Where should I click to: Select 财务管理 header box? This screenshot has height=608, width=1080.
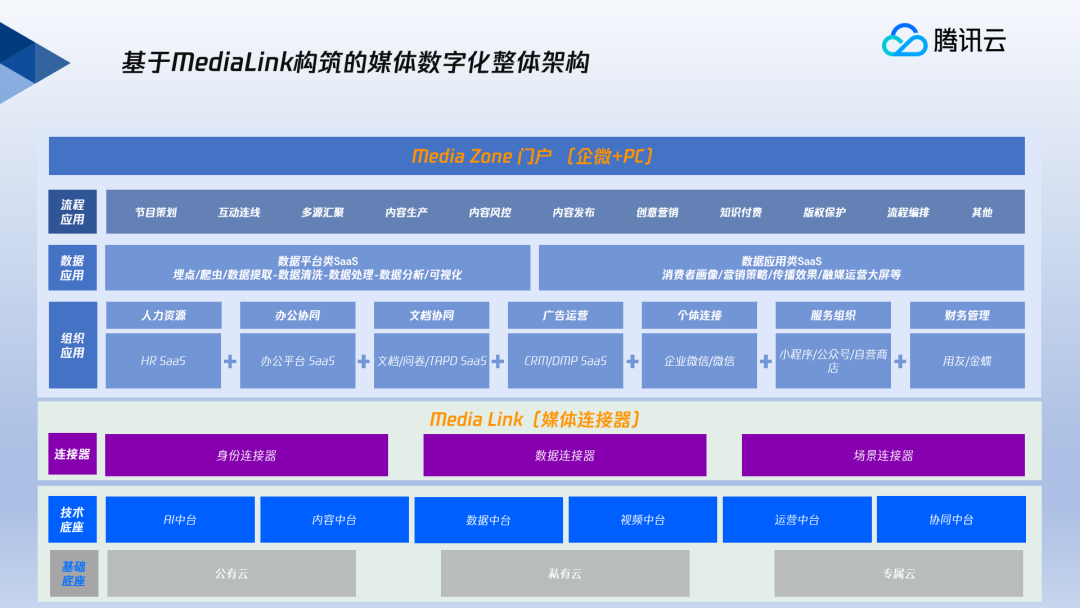tap(967, 315)
